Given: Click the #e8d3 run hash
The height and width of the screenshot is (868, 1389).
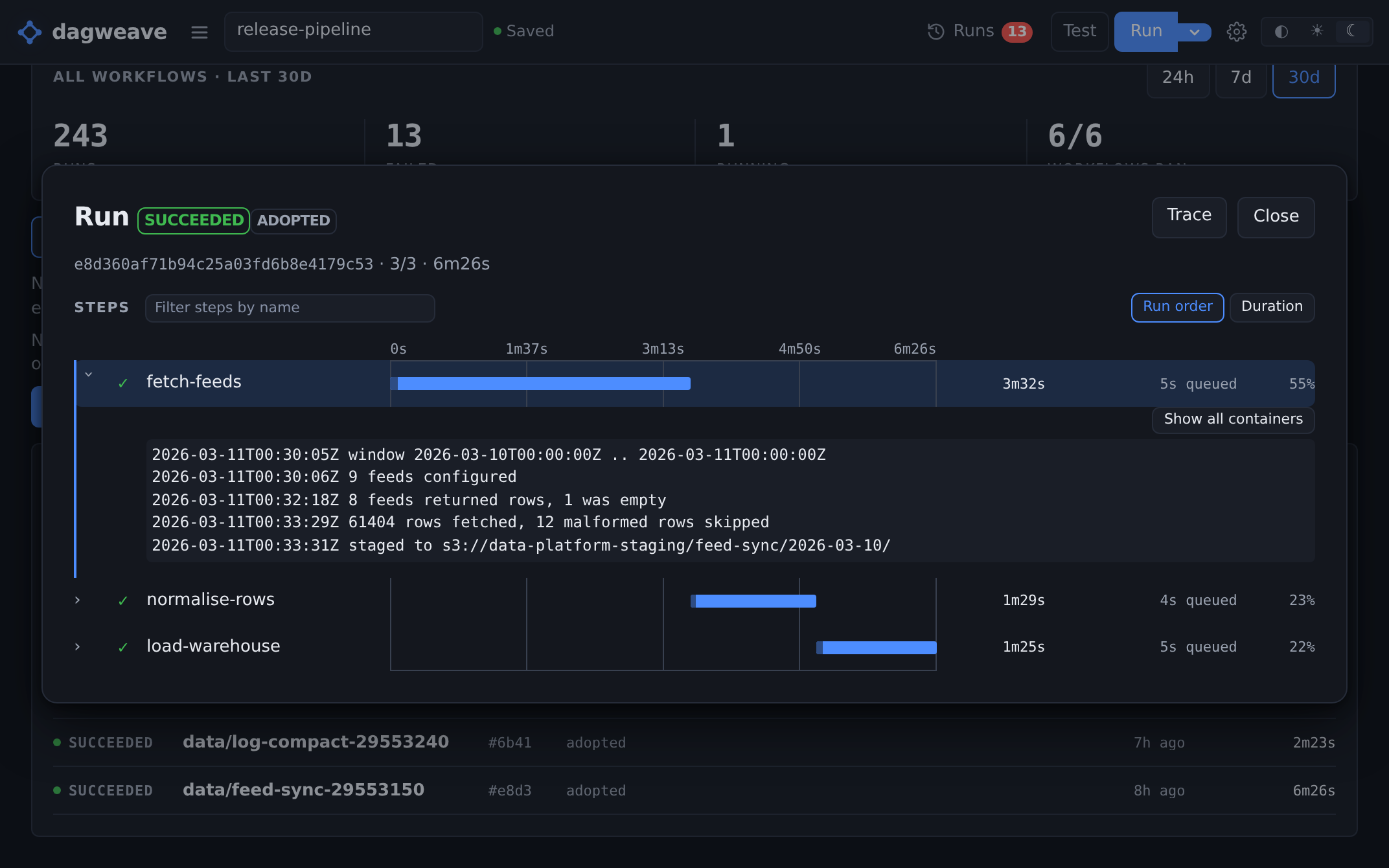Looking at the screenshot, I should 509,791.
